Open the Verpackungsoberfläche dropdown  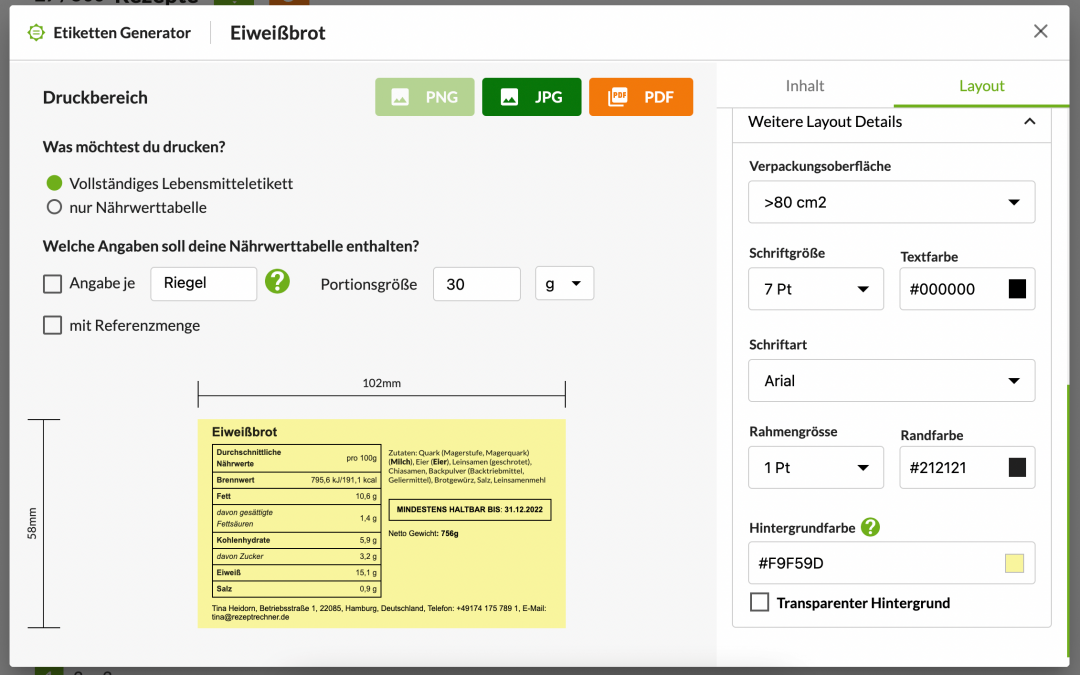click(x=891, y=202)
